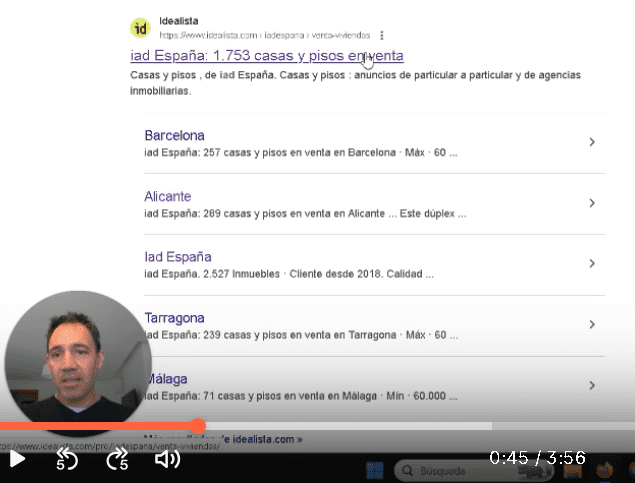Click the orange video progress handle
635x483 pixels.
[198, 426]
